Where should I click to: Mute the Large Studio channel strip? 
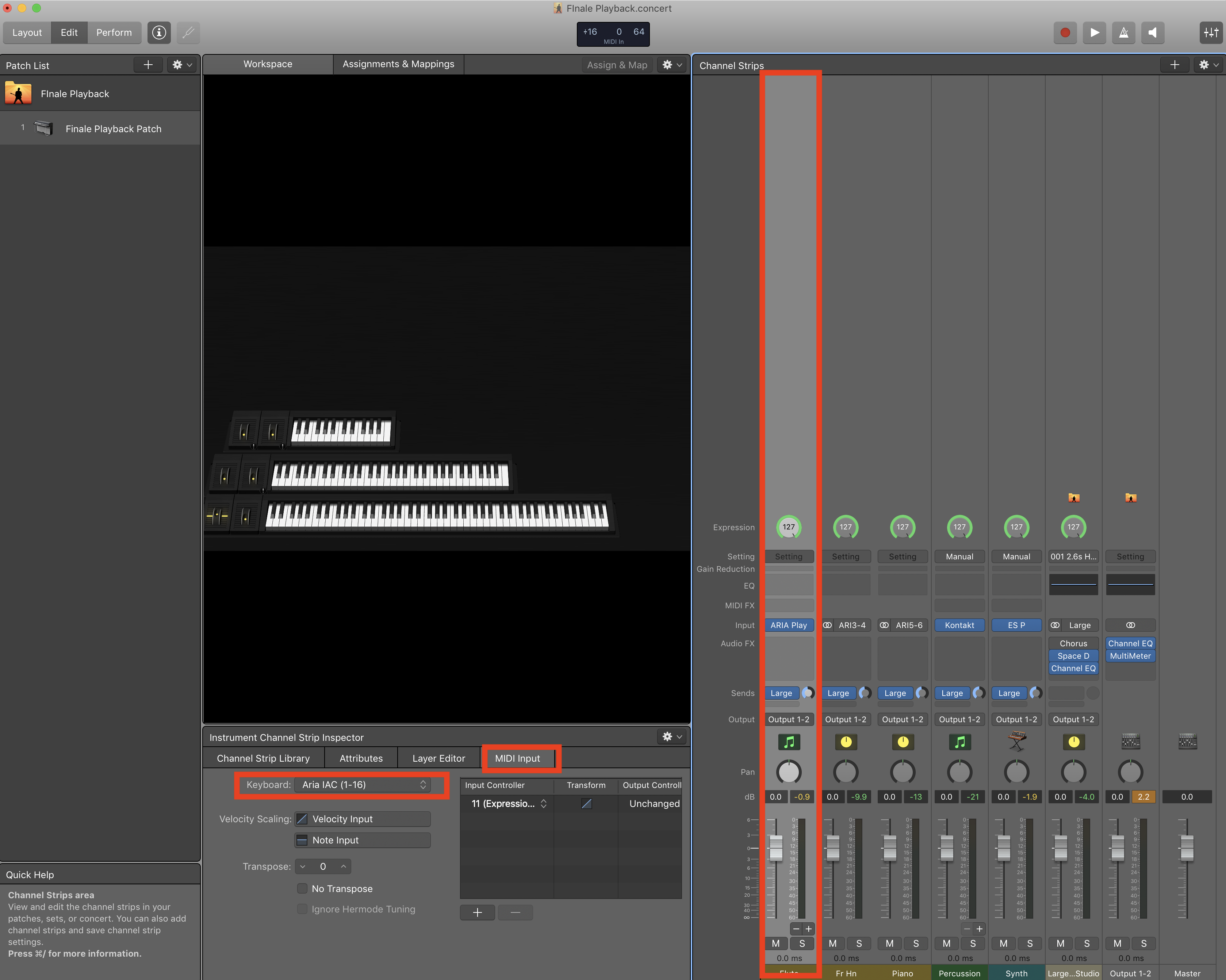point(1061,943)
